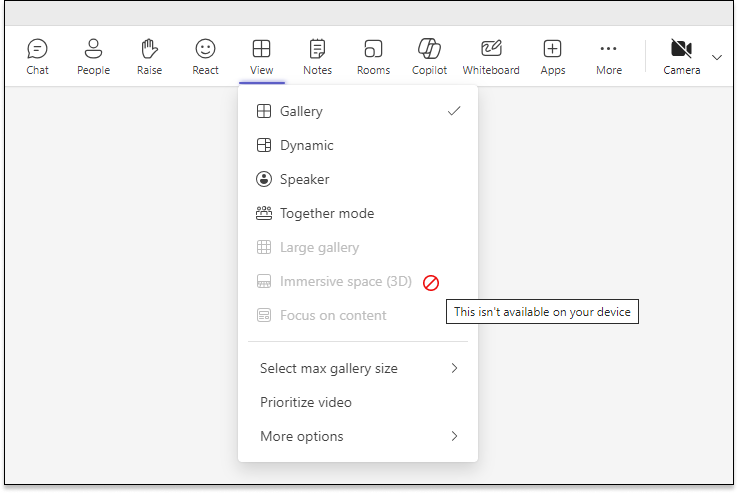Click the Dynamic layout icon

click(x=264, y=145)
